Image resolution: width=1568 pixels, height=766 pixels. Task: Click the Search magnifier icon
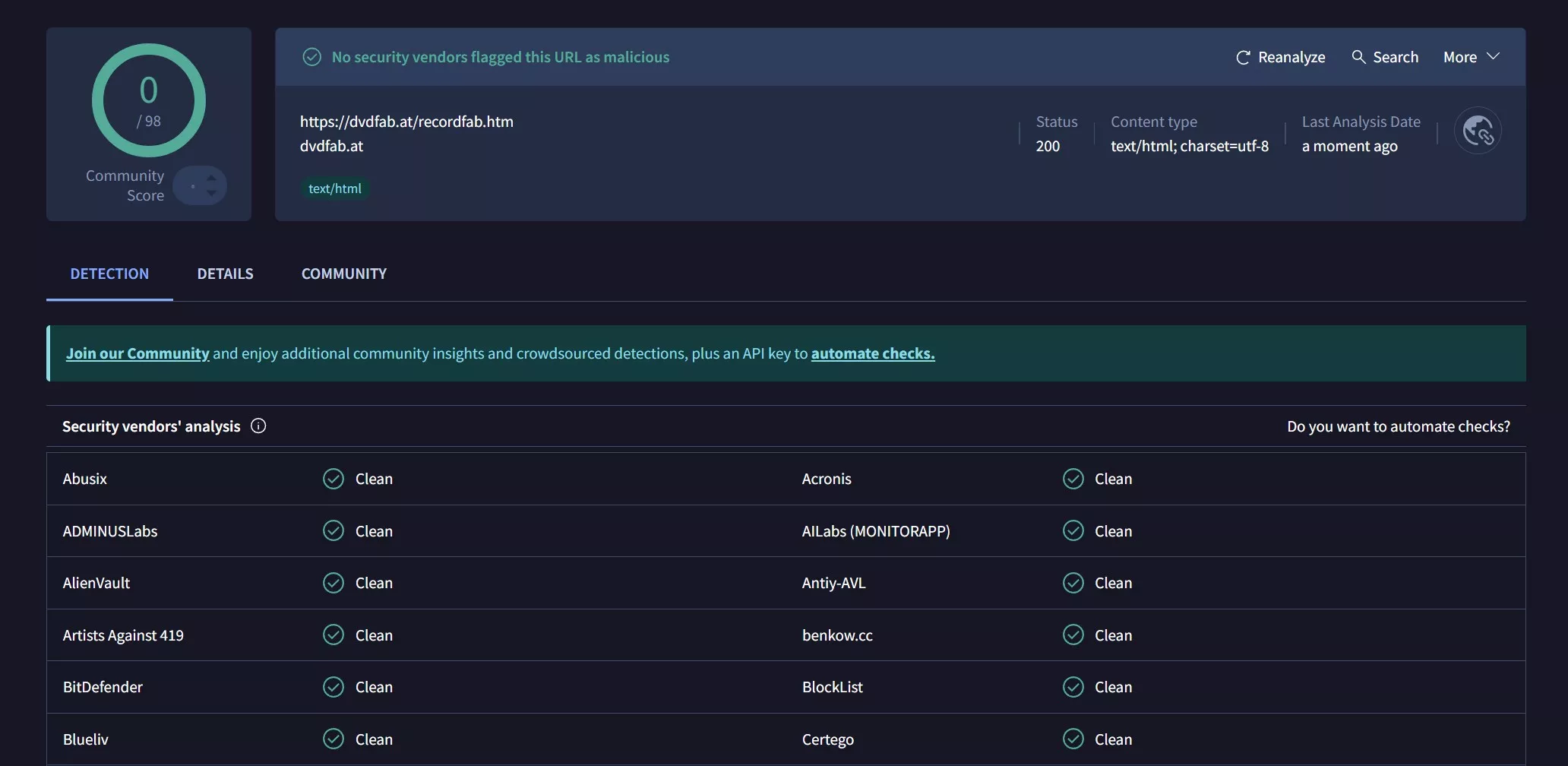(1358, 57)
